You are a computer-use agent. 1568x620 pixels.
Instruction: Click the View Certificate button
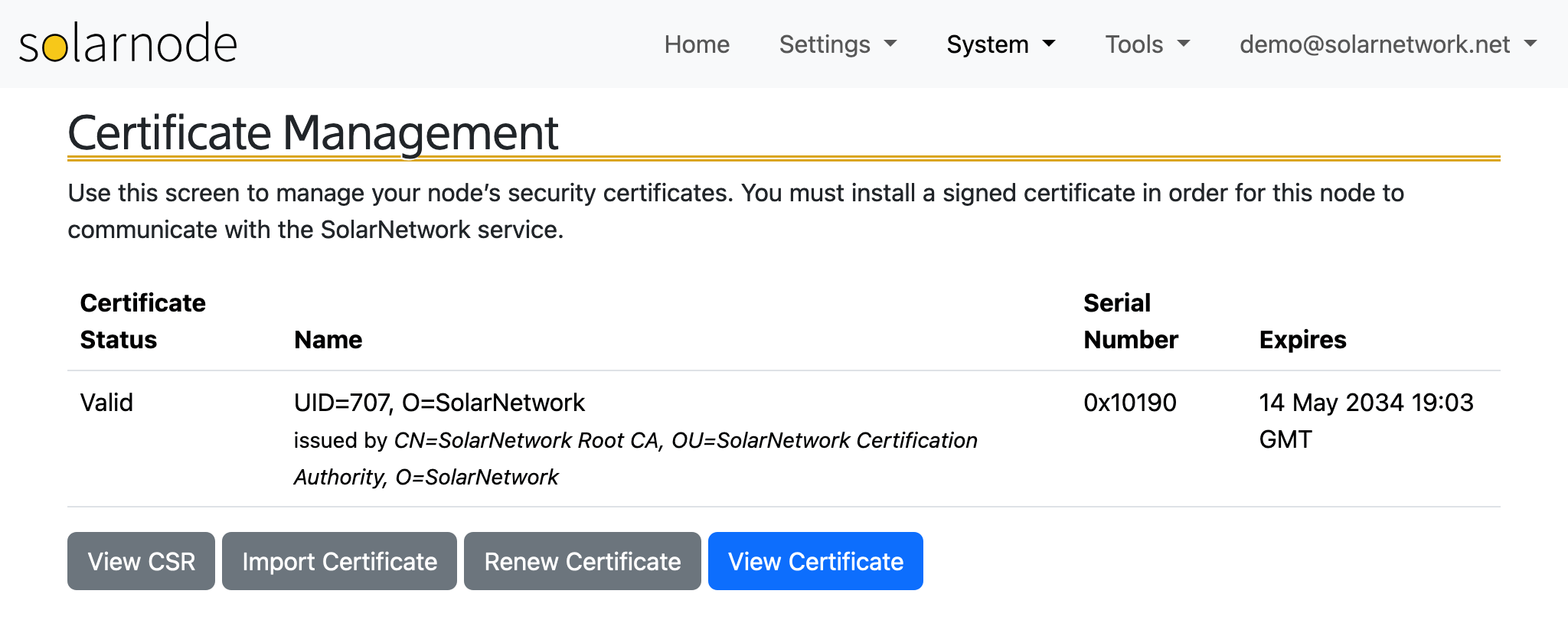click(x=815, y=561)
